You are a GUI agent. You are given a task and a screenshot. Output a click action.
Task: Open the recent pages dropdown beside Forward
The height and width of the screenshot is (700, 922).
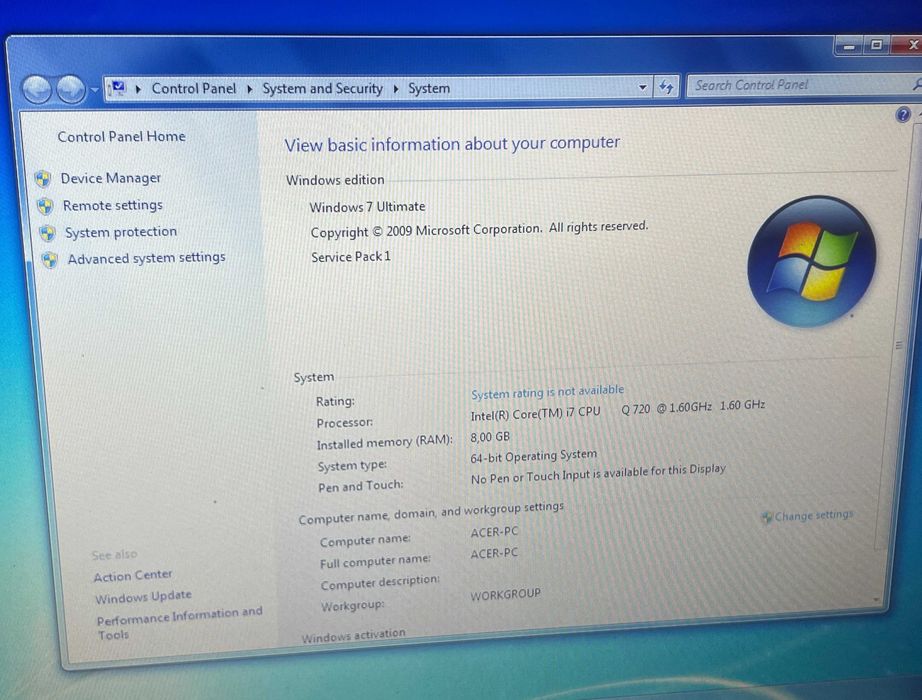94,90
